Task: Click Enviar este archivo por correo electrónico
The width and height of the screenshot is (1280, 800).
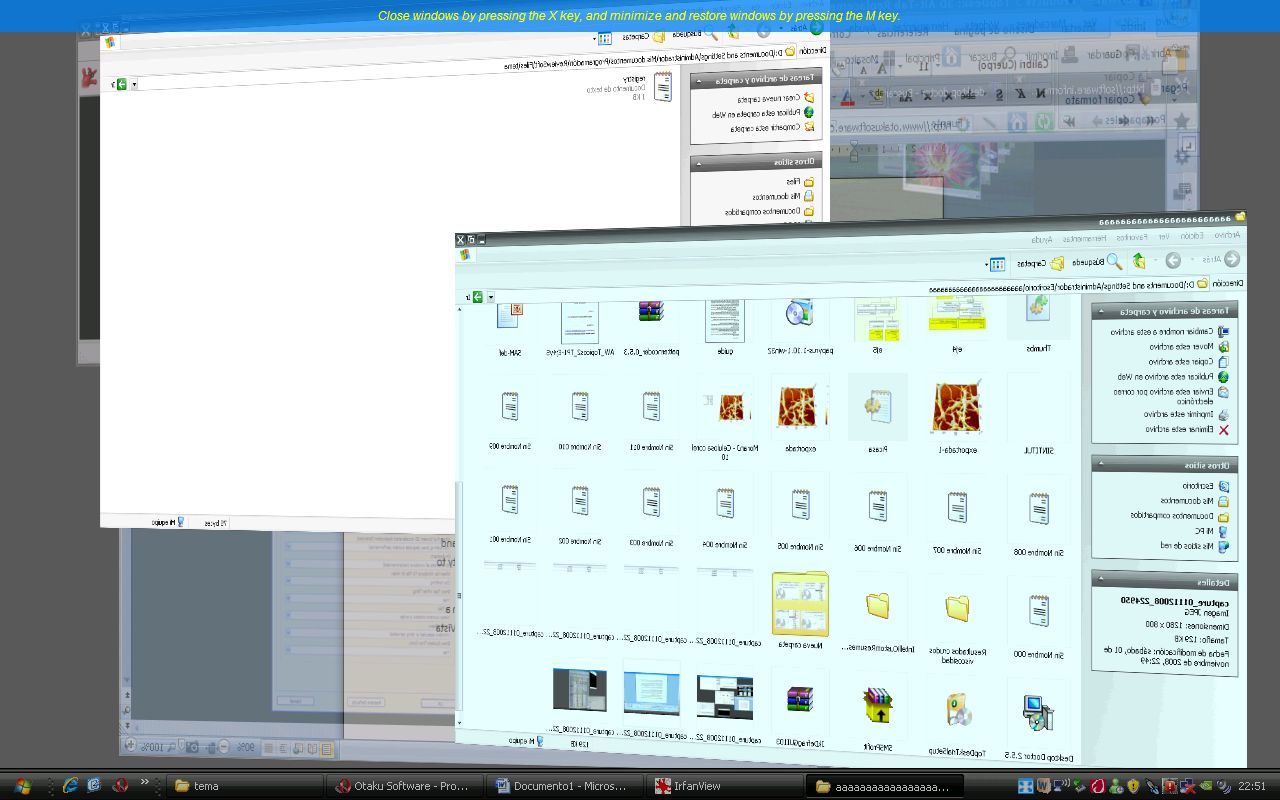Action: [1170, 396]
